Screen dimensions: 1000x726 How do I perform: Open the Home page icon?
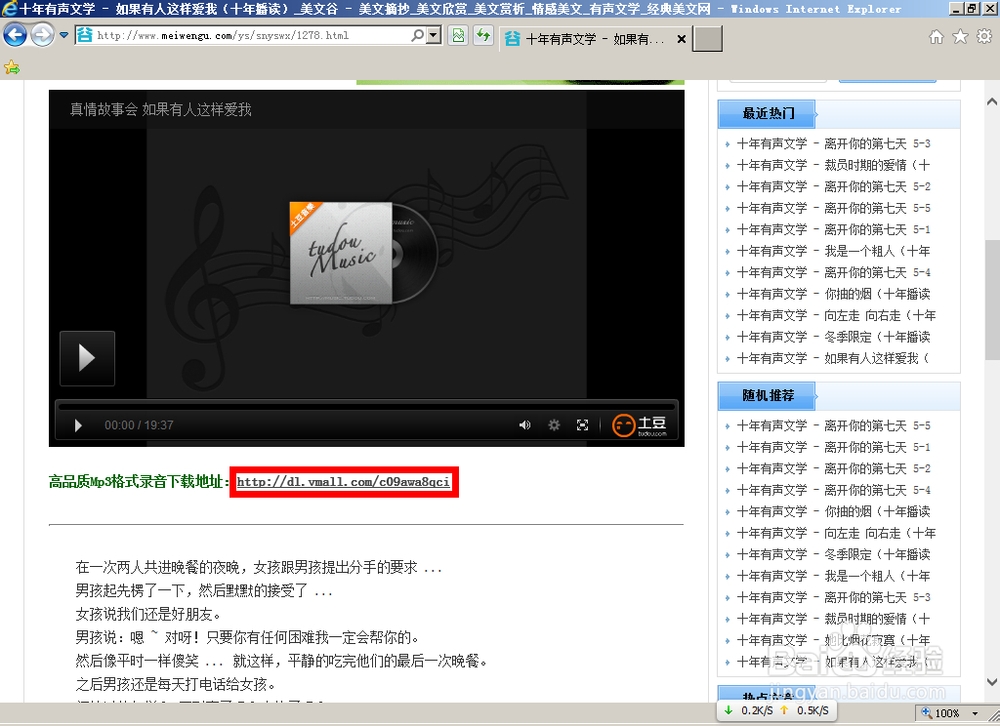coord(935,37)
